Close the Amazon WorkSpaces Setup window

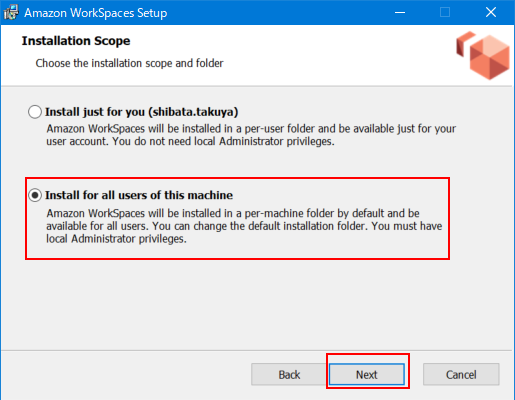coord(491,13)
